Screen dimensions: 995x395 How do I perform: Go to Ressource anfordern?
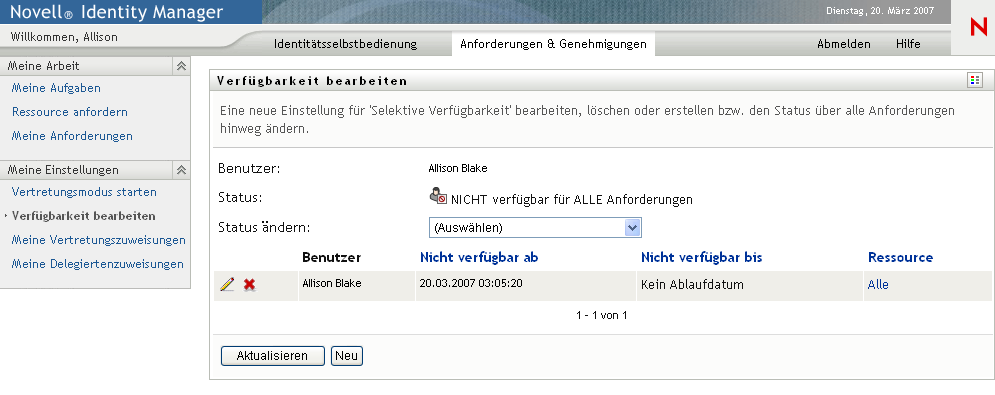click(x=70, y=112)
